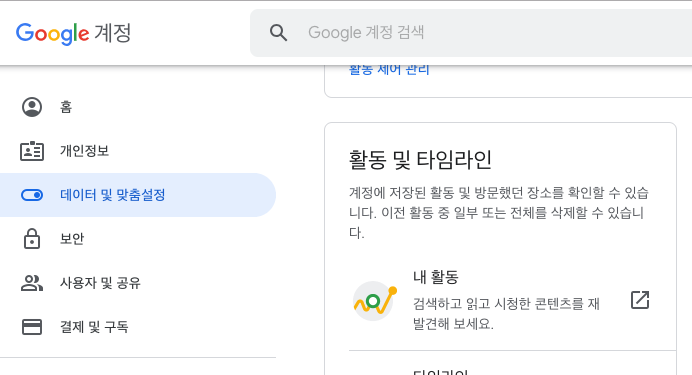Select 데이터 및 맞춤설정 sidebar item
Viewport: 692px width, 375px height.
point(138,195)
